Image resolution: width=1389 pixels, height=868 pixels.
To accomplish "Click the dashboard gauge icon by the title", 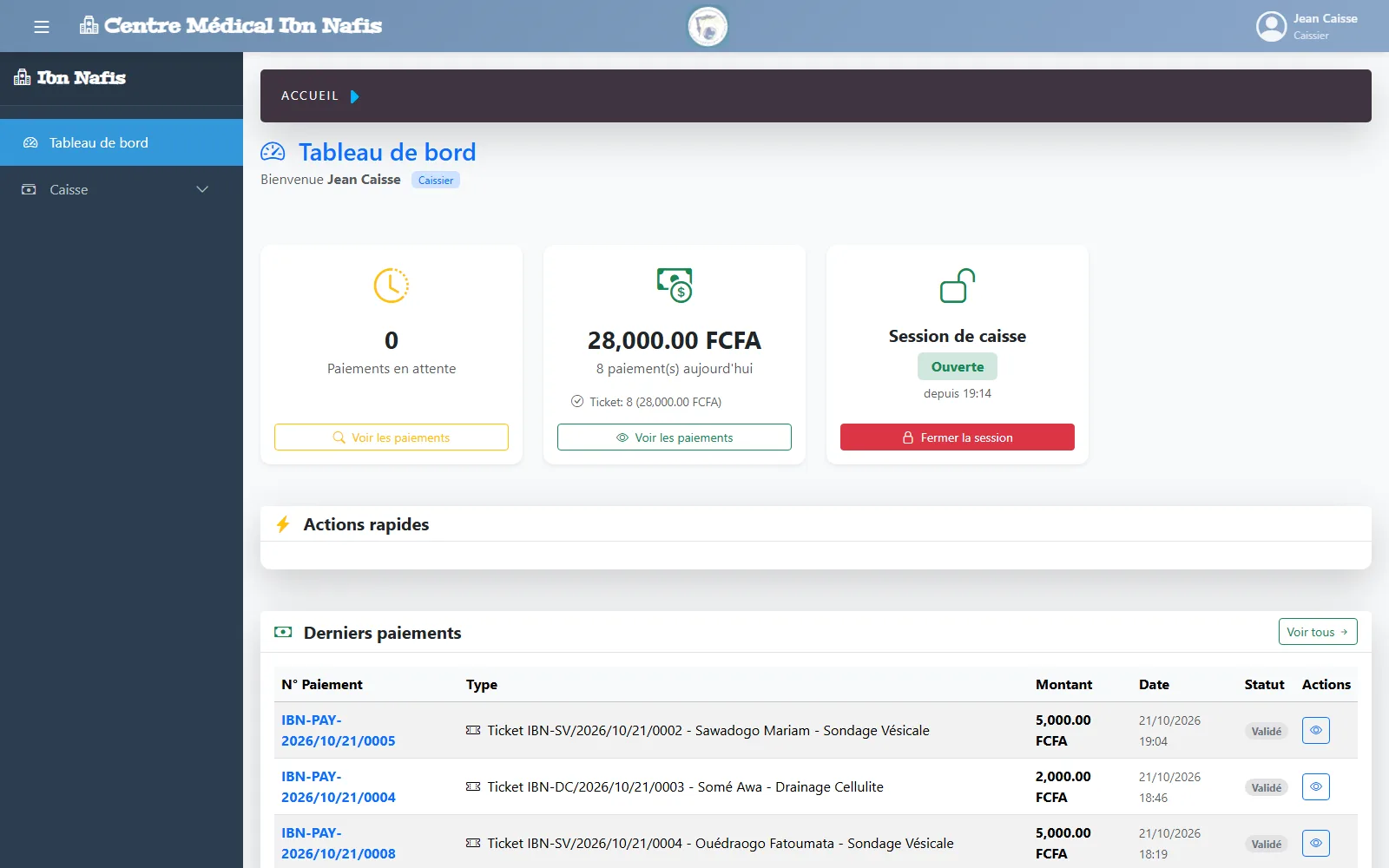I will pos(273,152).
